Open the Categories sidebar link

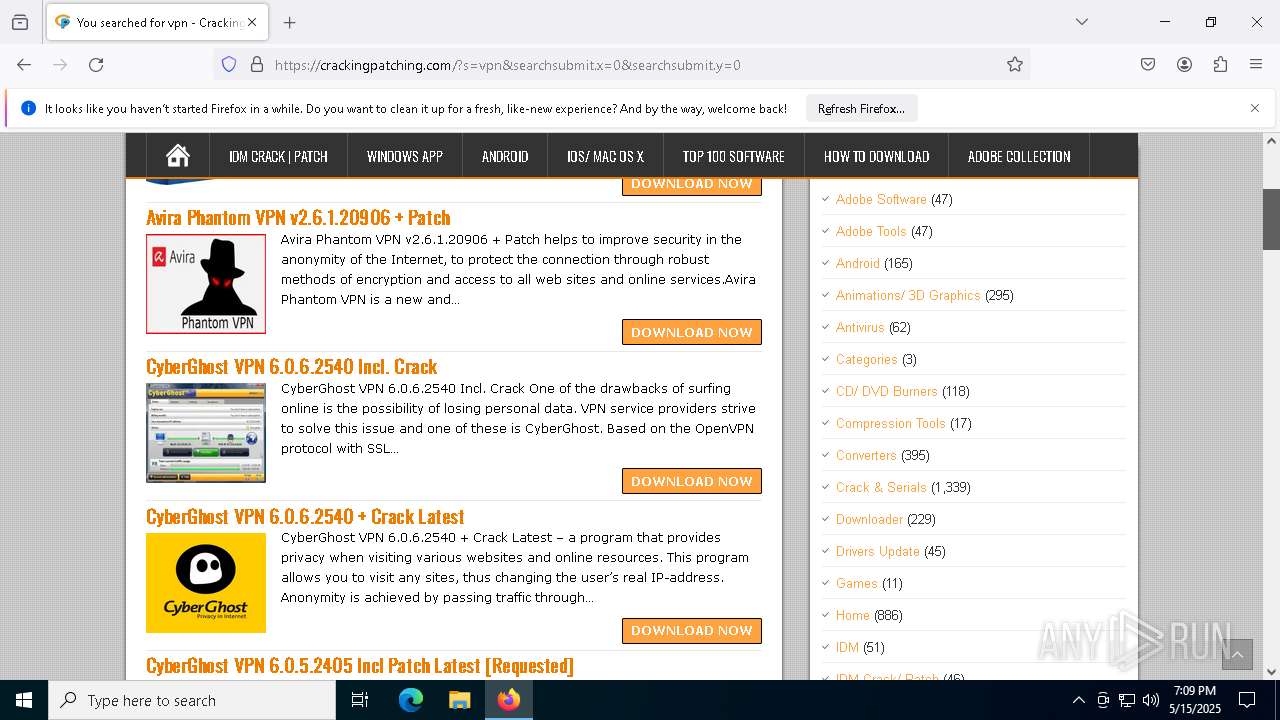[867, 359]
